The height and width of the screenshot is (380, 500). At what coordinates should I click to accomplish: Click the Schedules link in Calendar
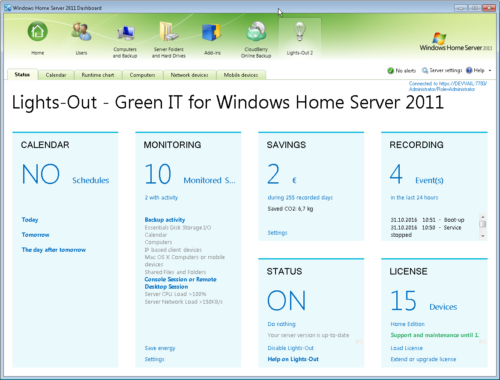pyautogui.click(x=91, y=180)
